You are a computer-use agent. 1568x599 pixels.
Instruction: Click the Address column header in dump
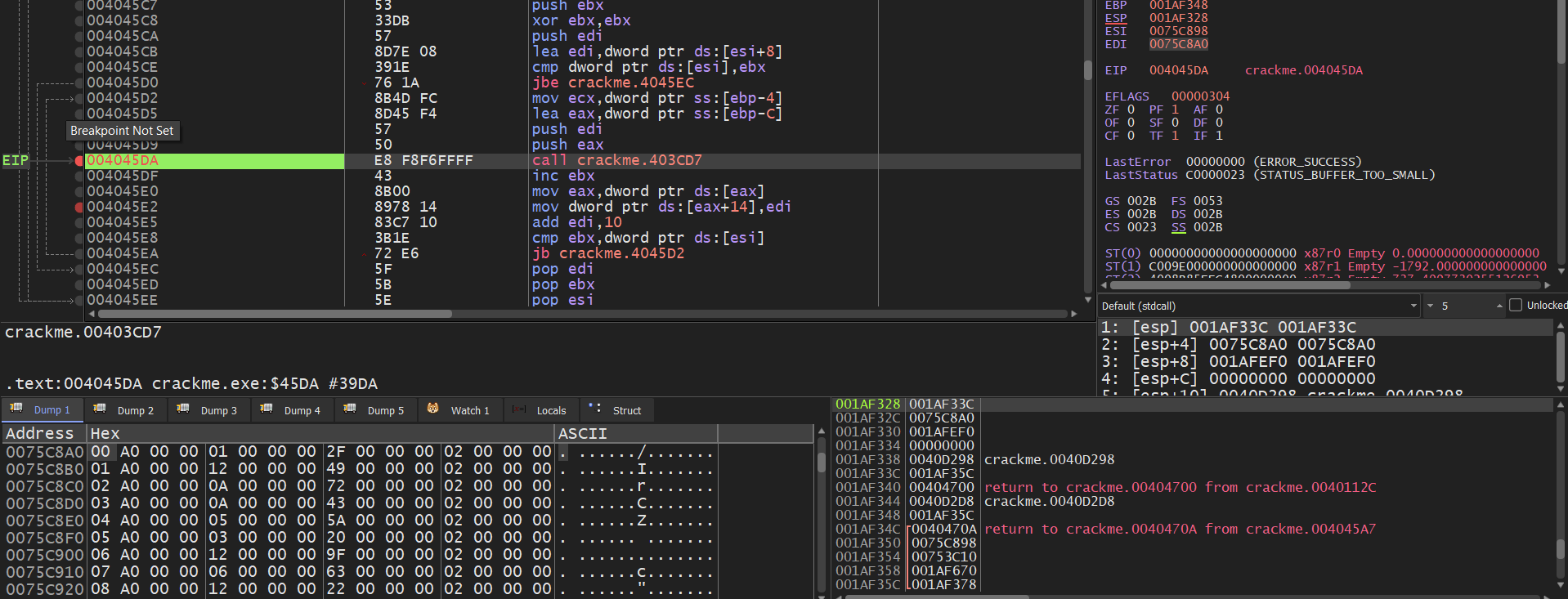[x=44, y=433]
